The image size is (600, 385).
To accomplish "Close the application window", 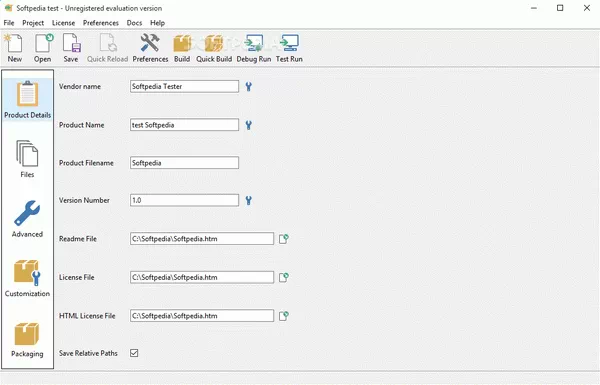I will pos(587,8).
